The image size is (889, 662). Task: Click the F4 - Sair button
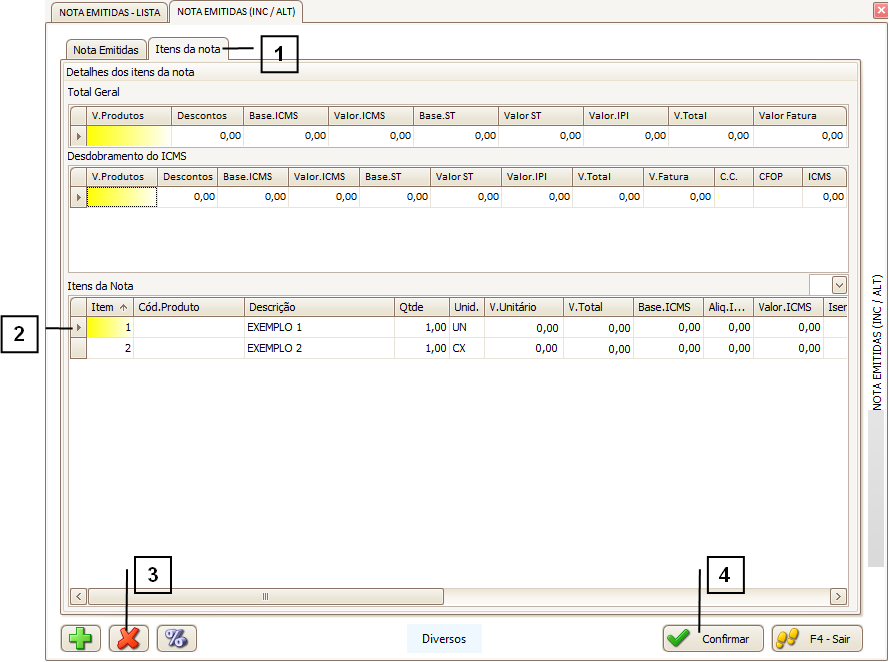point(817,638)
